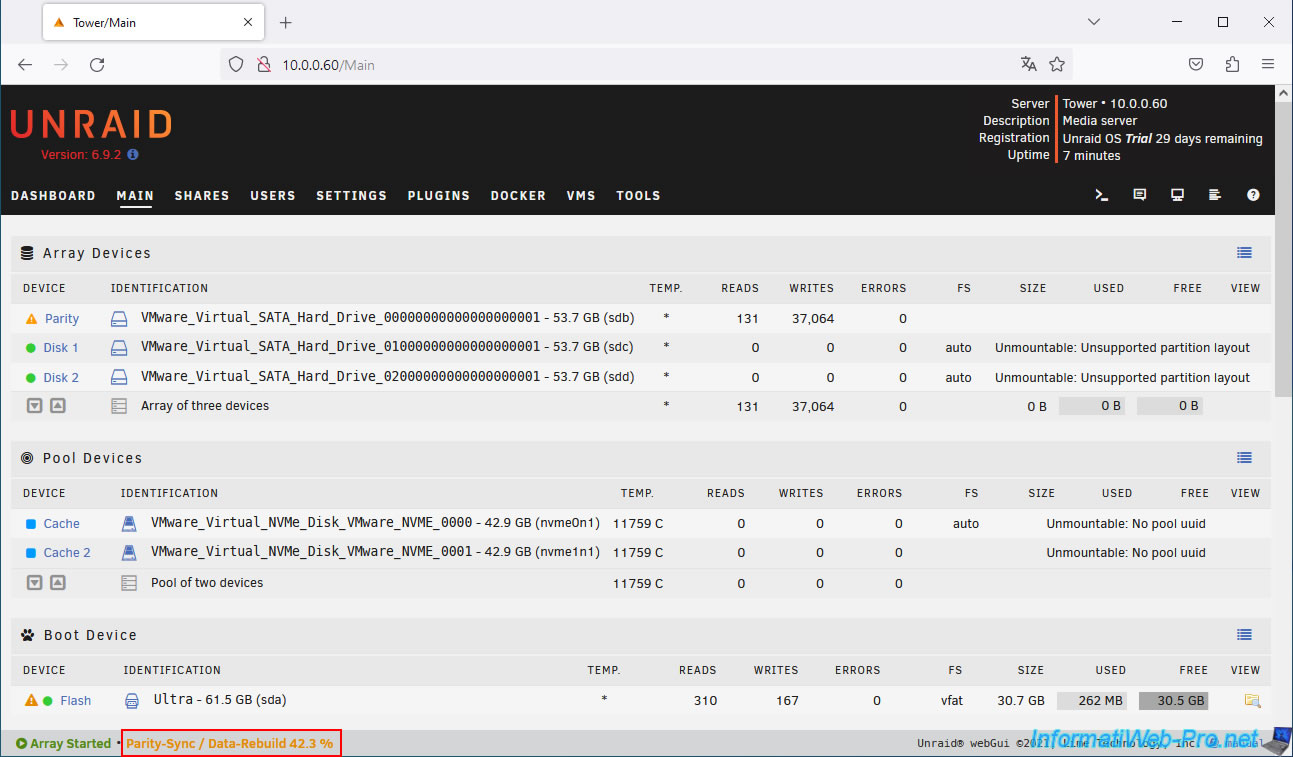This screenshot has width=1293, height=757.
Task: Toggle Array Devices list view icon
Action: pyautogui.click(x=1244, y=253)
